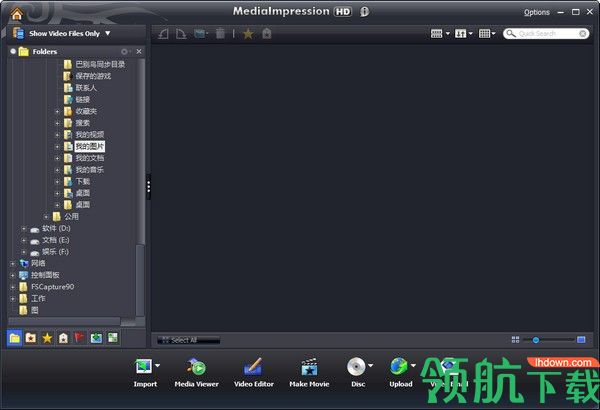
Task: Expand the FSCapture90 folder
Action: click(x=12, y=287)
